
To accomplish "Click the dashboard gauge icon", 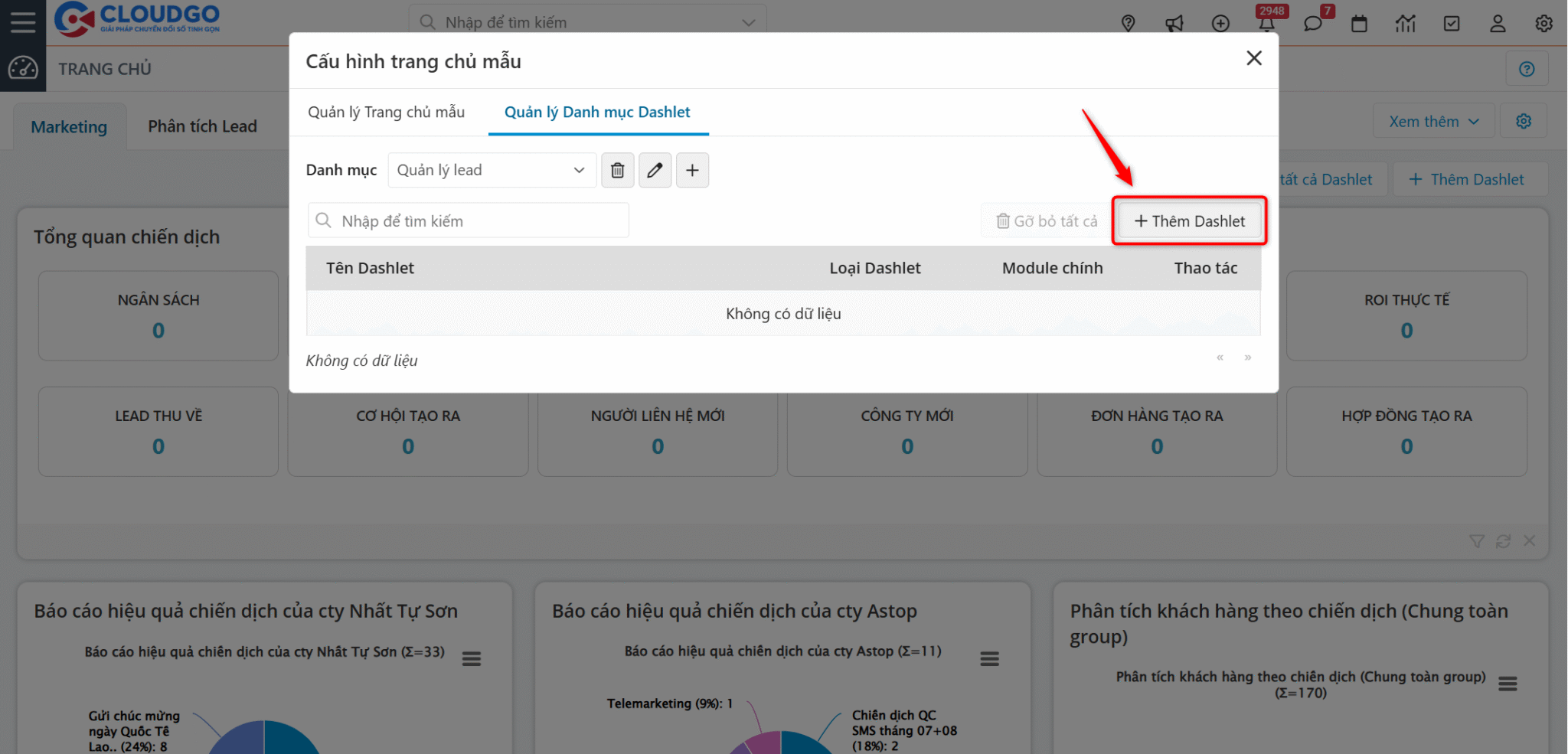I will coord(23,68).
